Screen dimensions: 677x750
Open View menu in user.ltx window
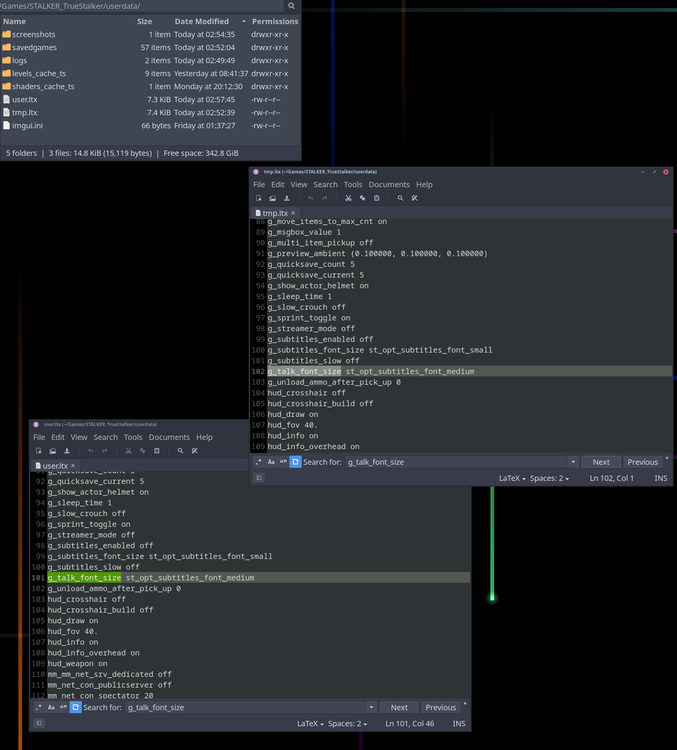pos(79,437)
